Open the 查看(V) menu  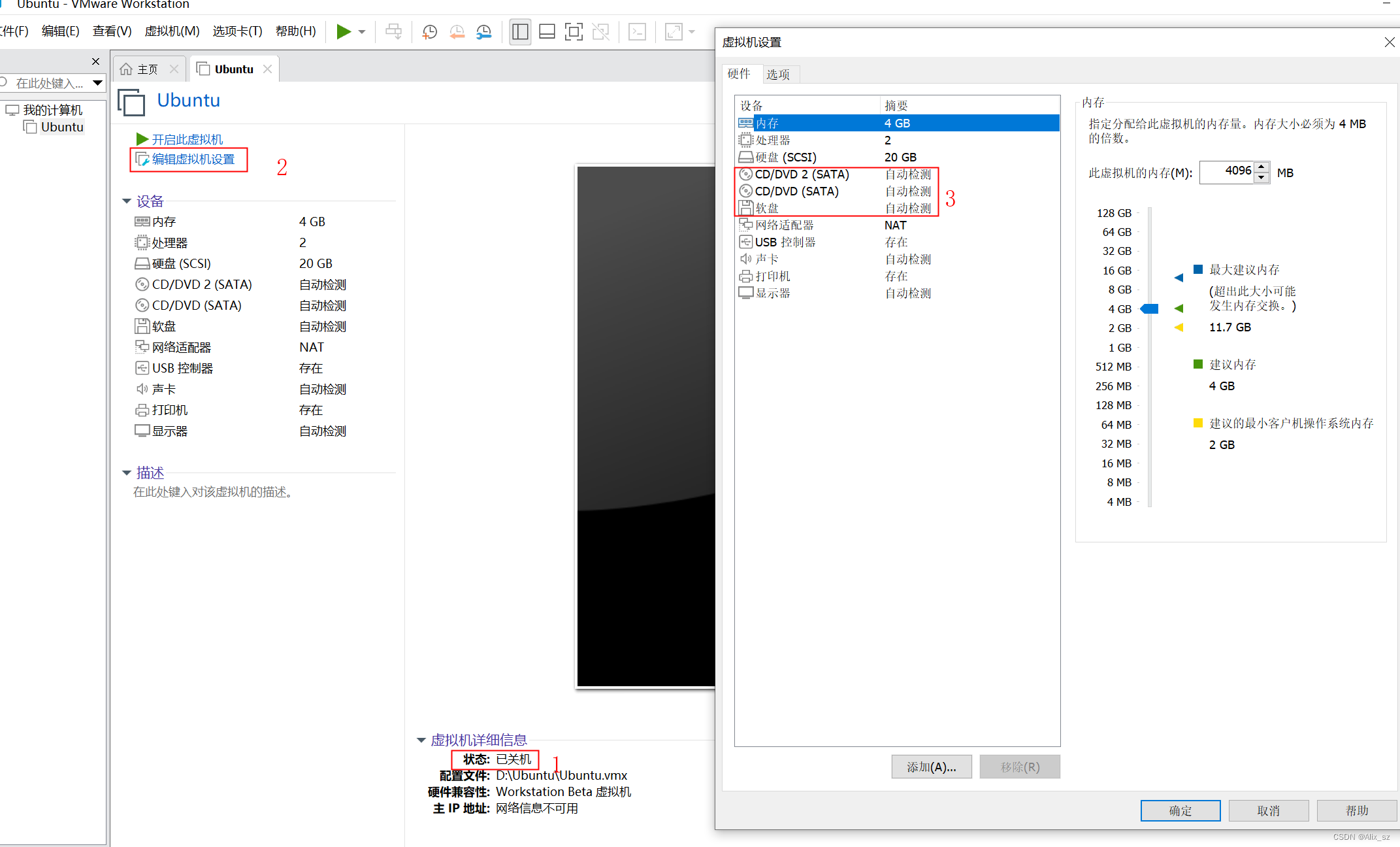coord(112,31)
